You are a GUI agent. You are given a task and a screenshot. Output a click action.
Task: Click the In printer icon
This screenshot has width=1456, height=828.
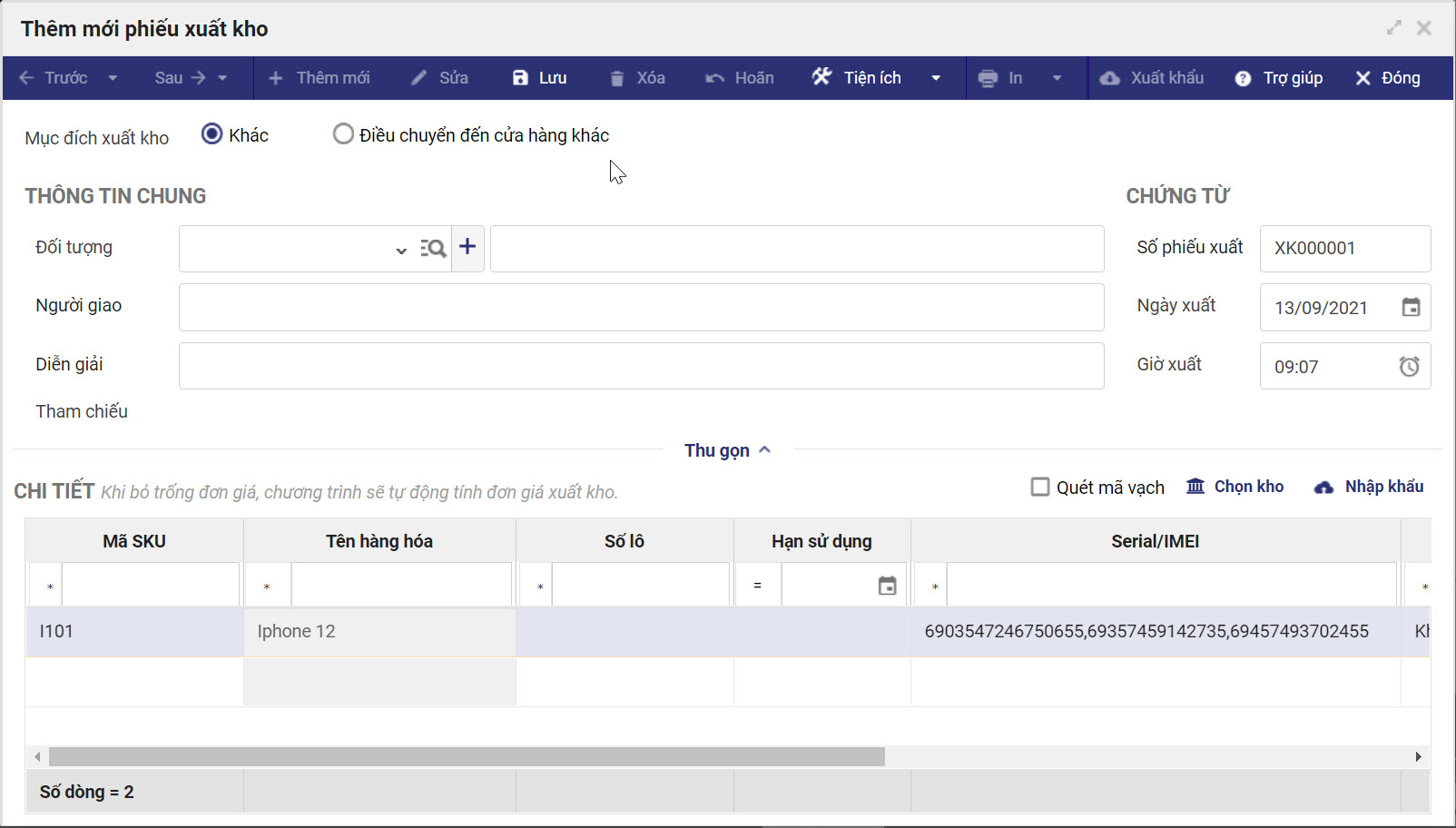point(988,78)
